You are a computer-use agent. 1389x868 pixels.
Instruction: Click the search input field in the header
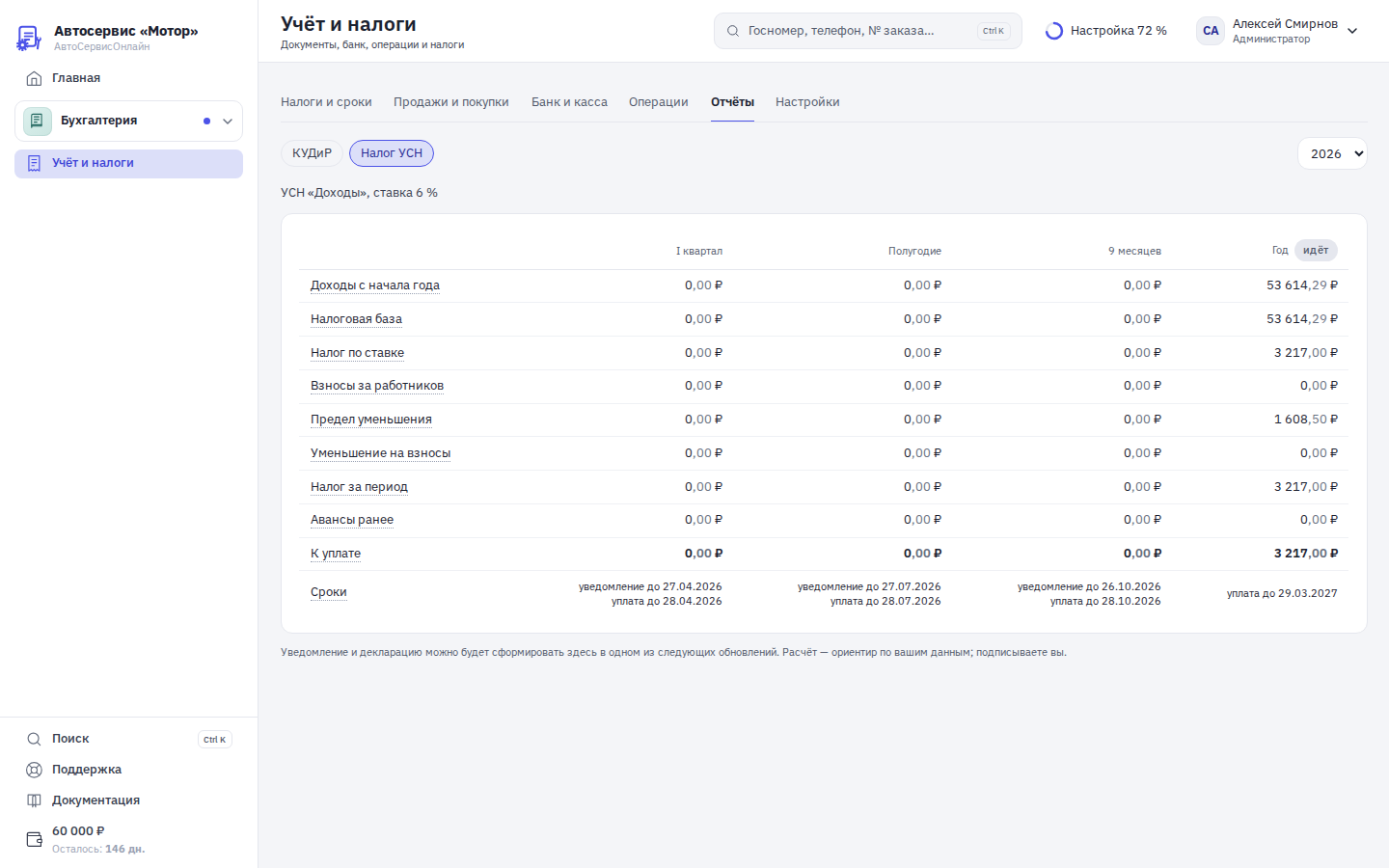[x=868, y=31]
